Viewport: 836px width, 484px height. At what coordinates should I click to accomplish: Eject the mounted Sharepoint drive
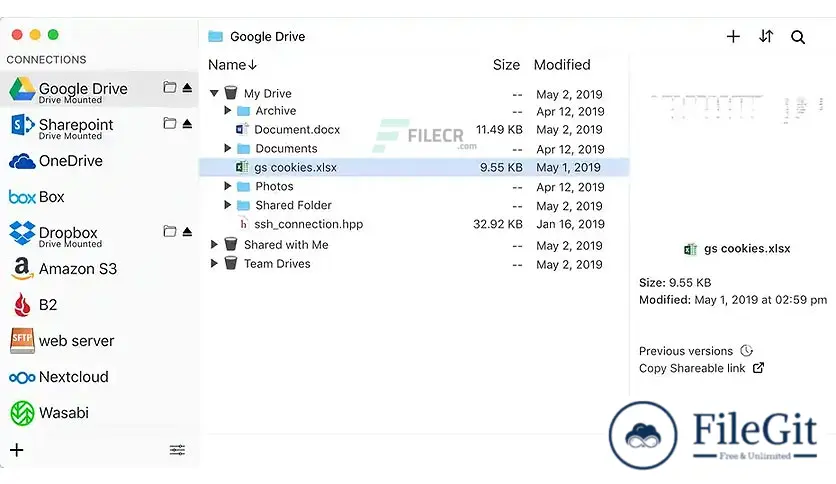(x=187, y=124)
